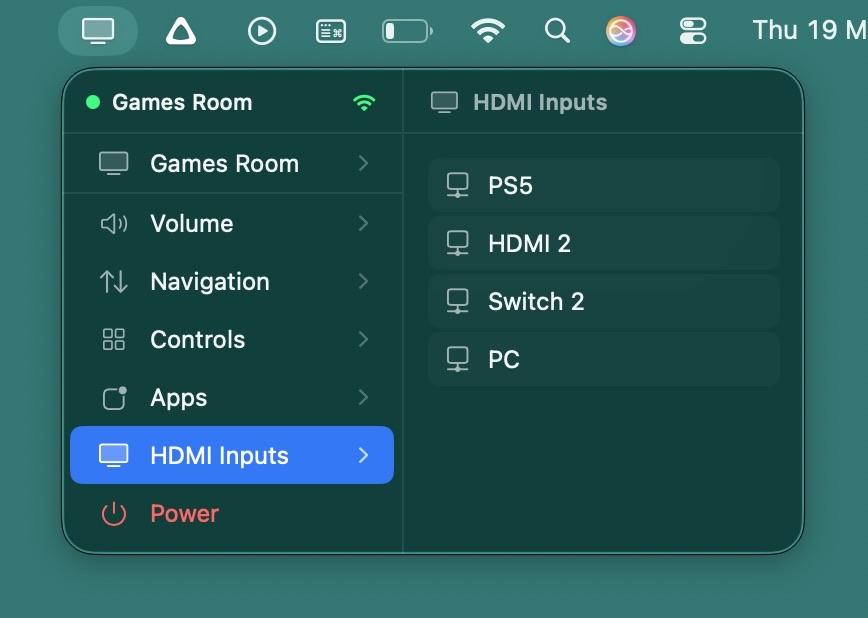Select the HDMI 2 input
Screen dimensions: 868x618
(603, 244)
